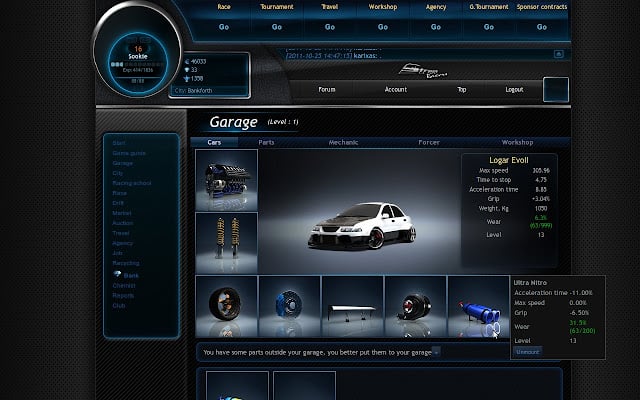Click the Unmount button for Ultra Nitro
The height and width of the screenshot is (400, 640).
pos(527,352)
